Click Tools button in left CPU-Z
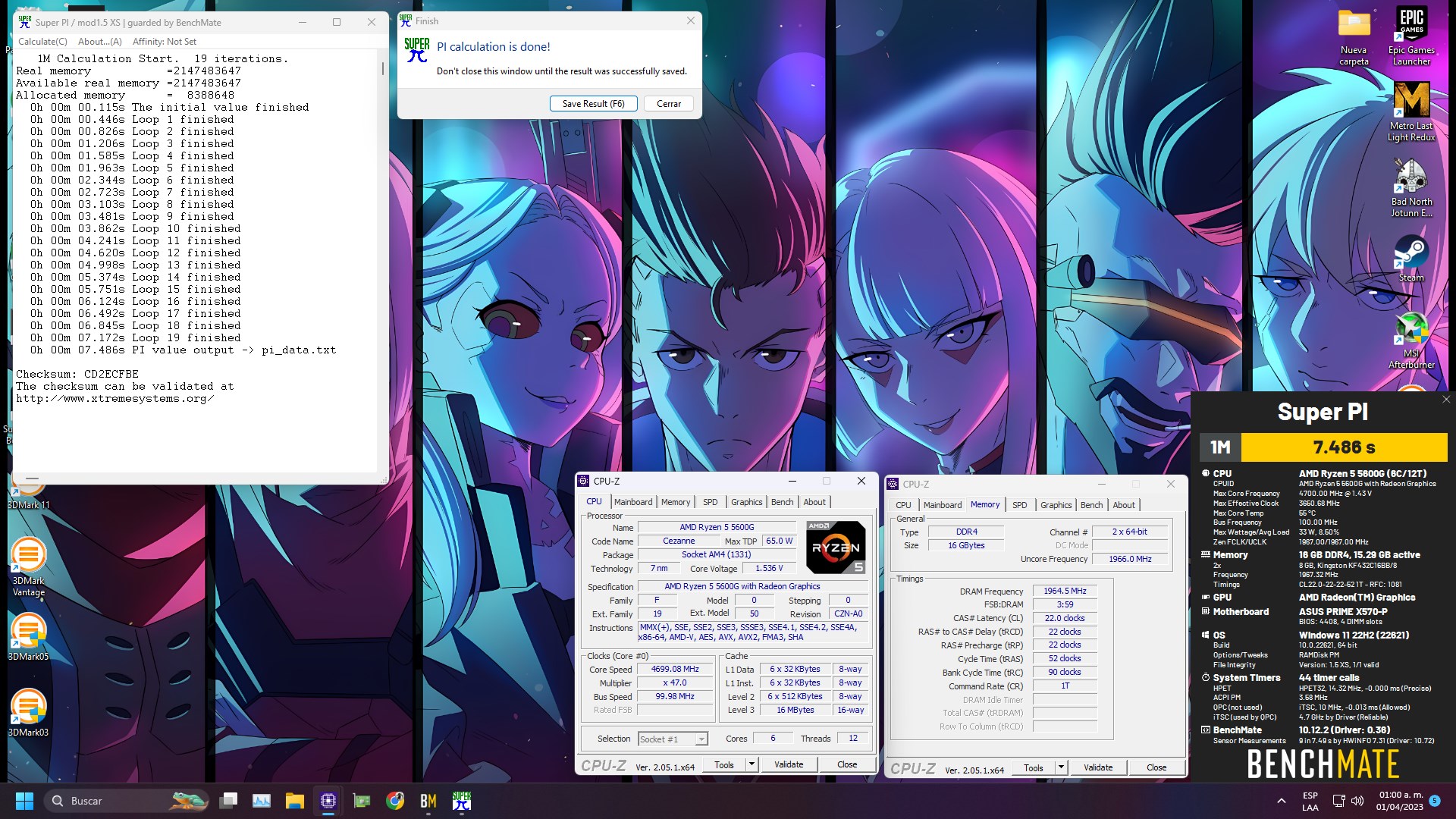The image size is (1456, 819). pyautogui.click(x=724, y=764)
